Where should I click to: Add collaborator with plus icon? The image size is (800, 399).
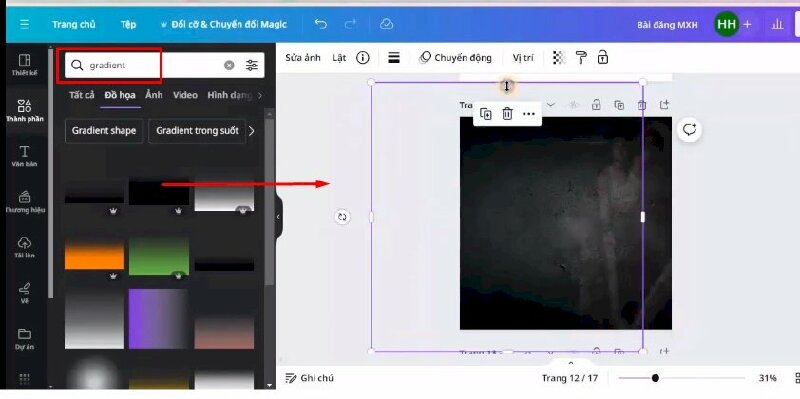pyautogui.click(x=747, y=24)
